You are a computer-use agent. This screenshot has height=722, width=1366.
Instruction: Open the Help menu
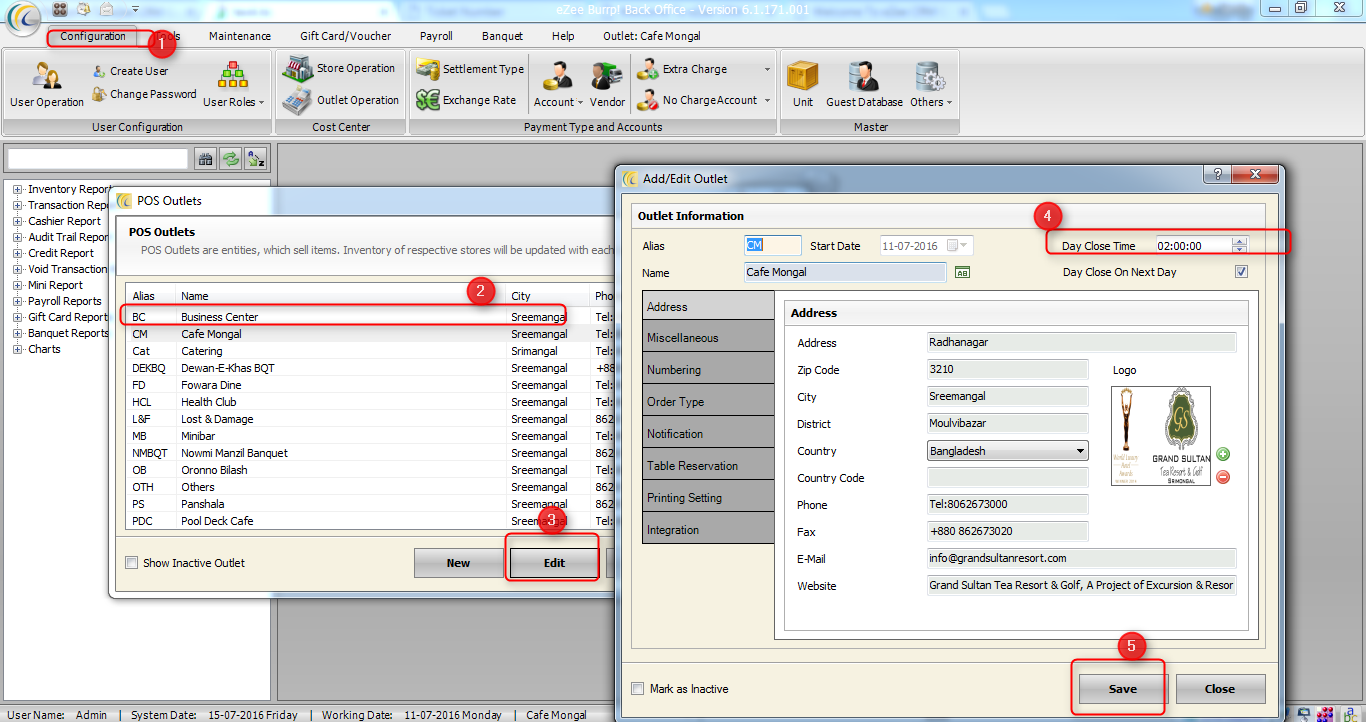563,36
